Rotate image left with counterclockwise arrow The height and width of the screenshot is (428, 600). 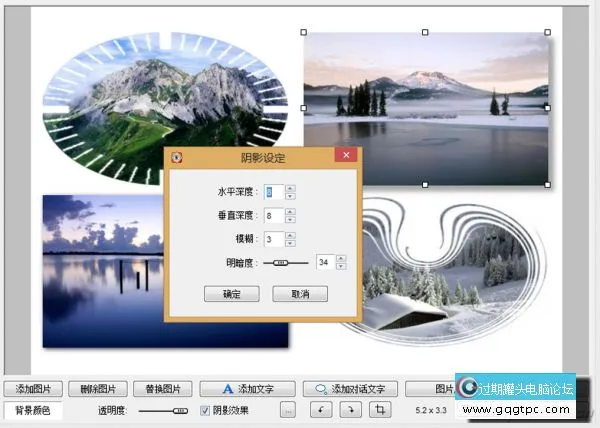[321, 410]
